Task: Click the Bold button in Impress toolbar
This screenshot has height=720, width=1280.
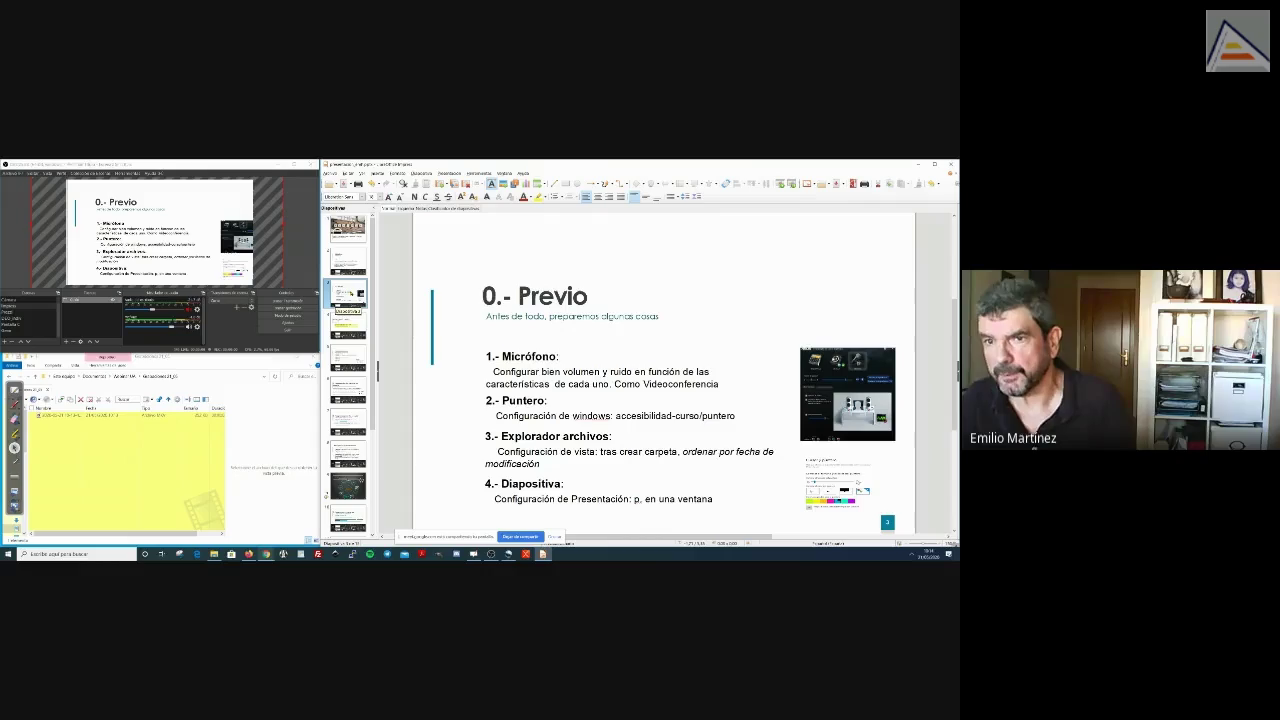Action: pyautogui.click(x=413, y=197)
